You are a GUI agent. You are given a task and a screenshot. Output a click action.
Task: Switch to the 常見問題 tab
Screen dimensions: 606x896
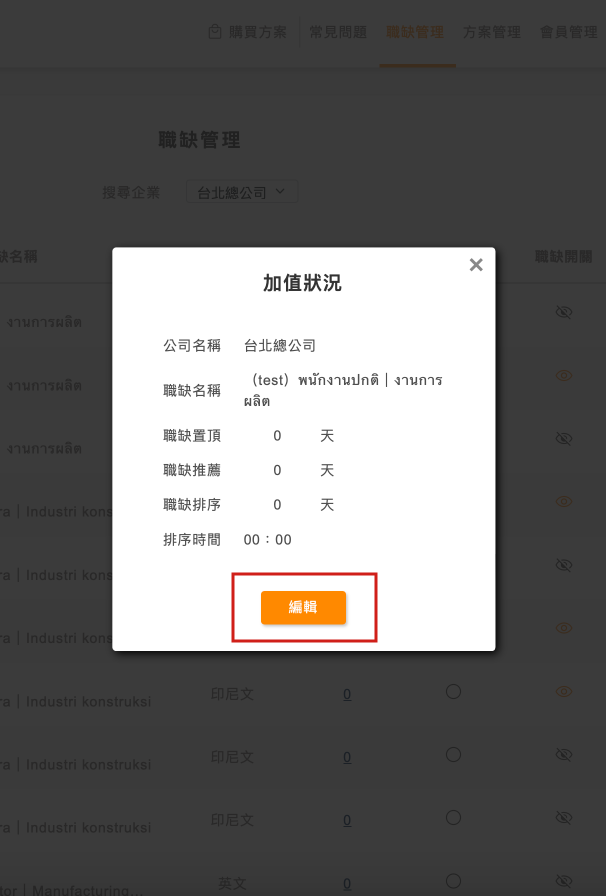(x=338, y=32)
